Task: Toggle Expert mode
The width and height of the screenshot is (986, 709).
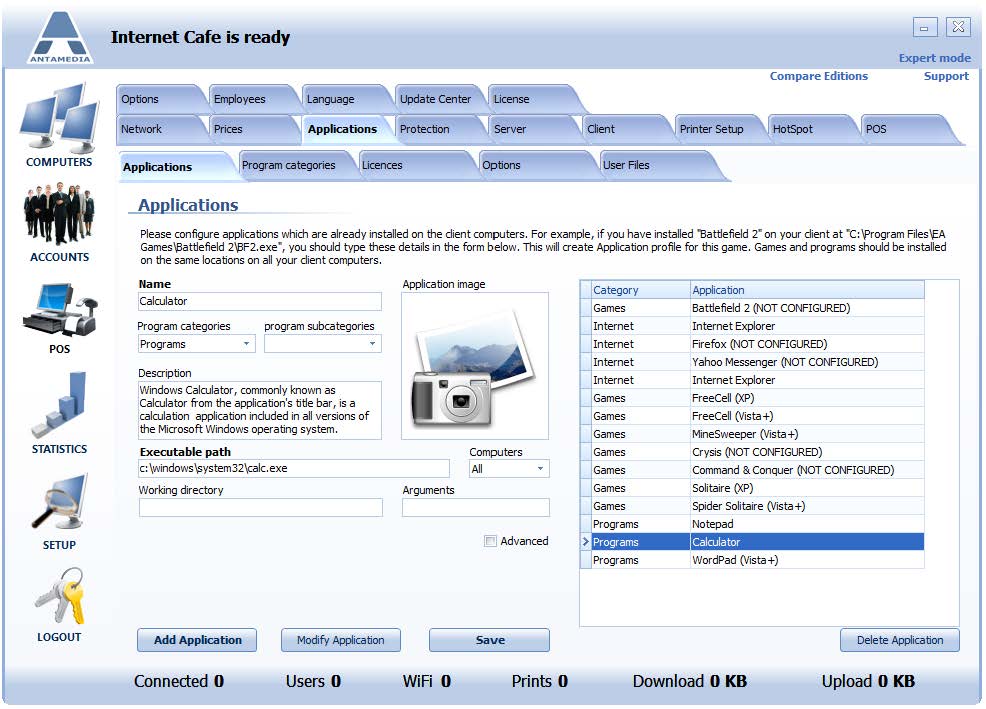Action: pyautogui.click(x=934, y=58)
